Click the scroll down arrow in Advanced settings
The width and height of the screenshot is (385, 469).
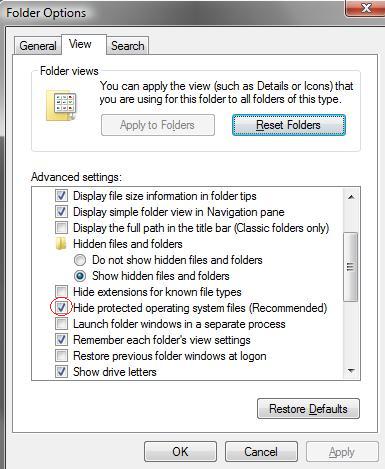coord(350,370)
